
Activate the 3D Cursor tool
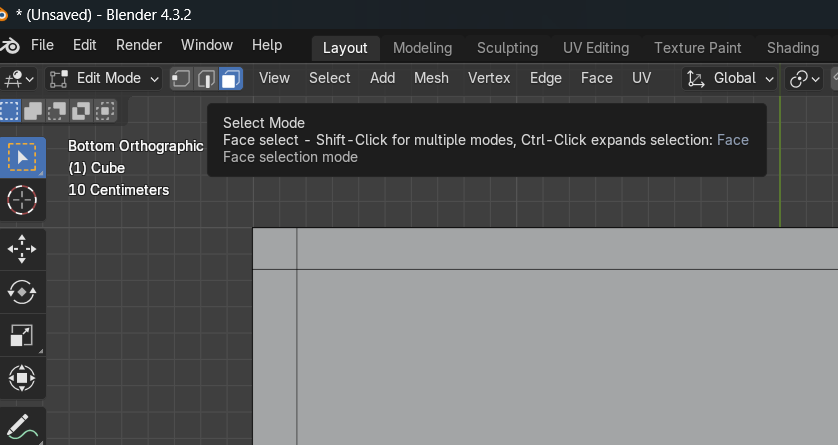click(x=21, y=200)
